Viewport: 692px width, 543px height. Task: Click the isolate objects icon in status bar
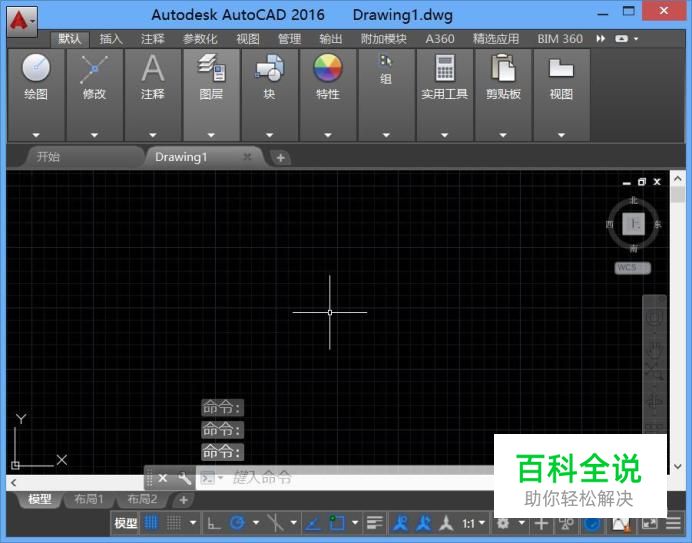tap(566, 524)
